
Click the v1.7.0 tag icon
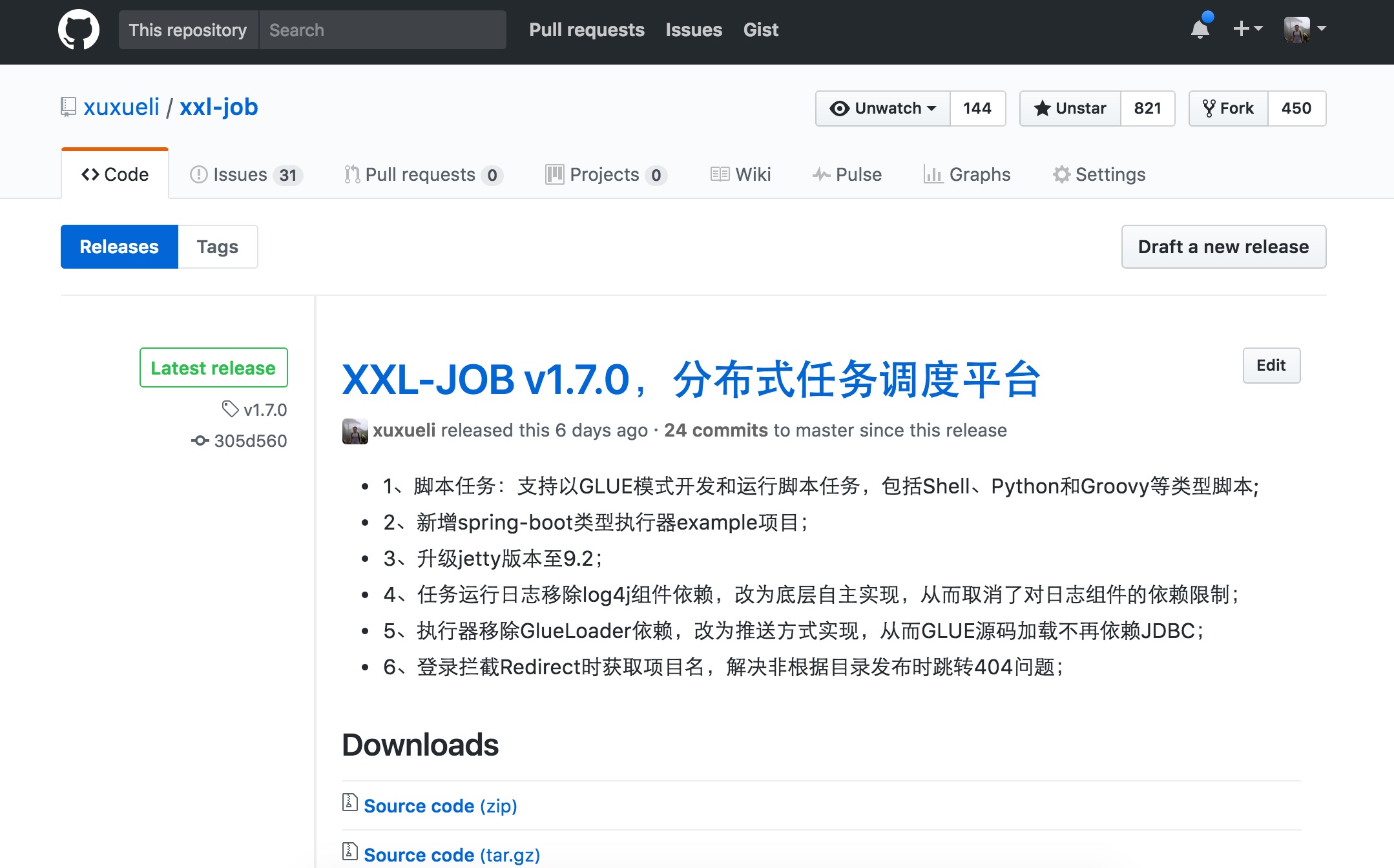pos(230,409)
